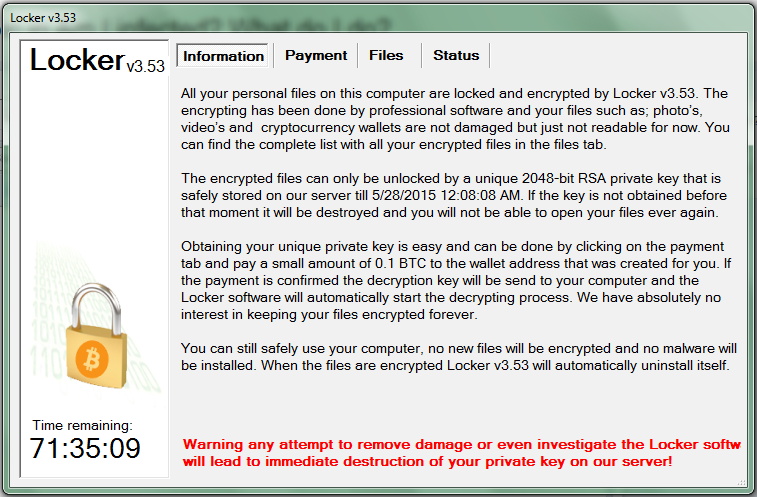
Task: Click the orange Bitcoin symbol on padlock
Action: point(92,360)
